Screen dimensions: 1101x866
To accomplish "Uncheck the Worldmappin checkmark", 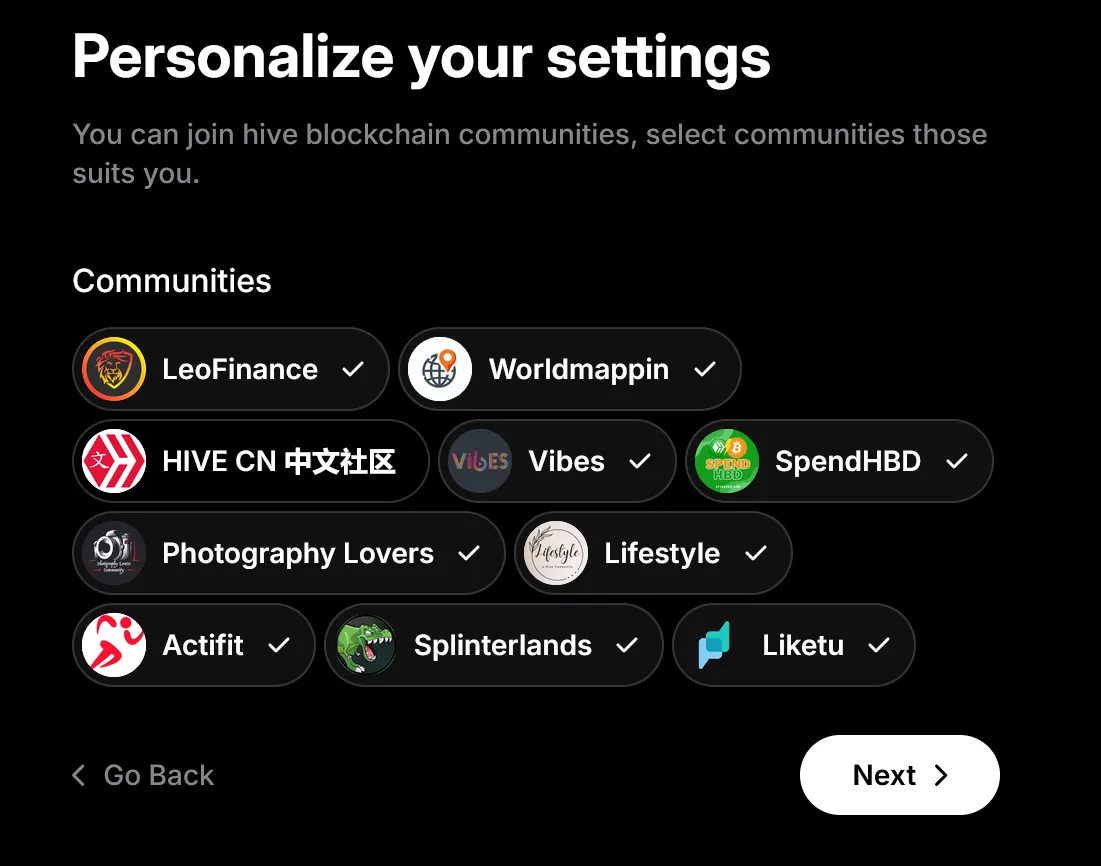I will pos(705,369).
